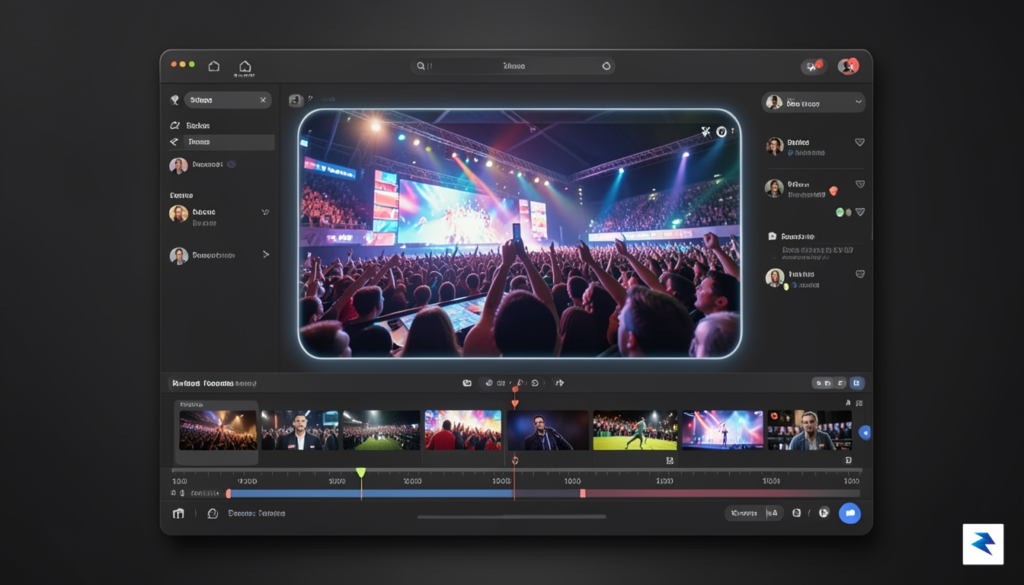
Task: Click the red badge on the second right-panel contact
Action: coord(833,191)
